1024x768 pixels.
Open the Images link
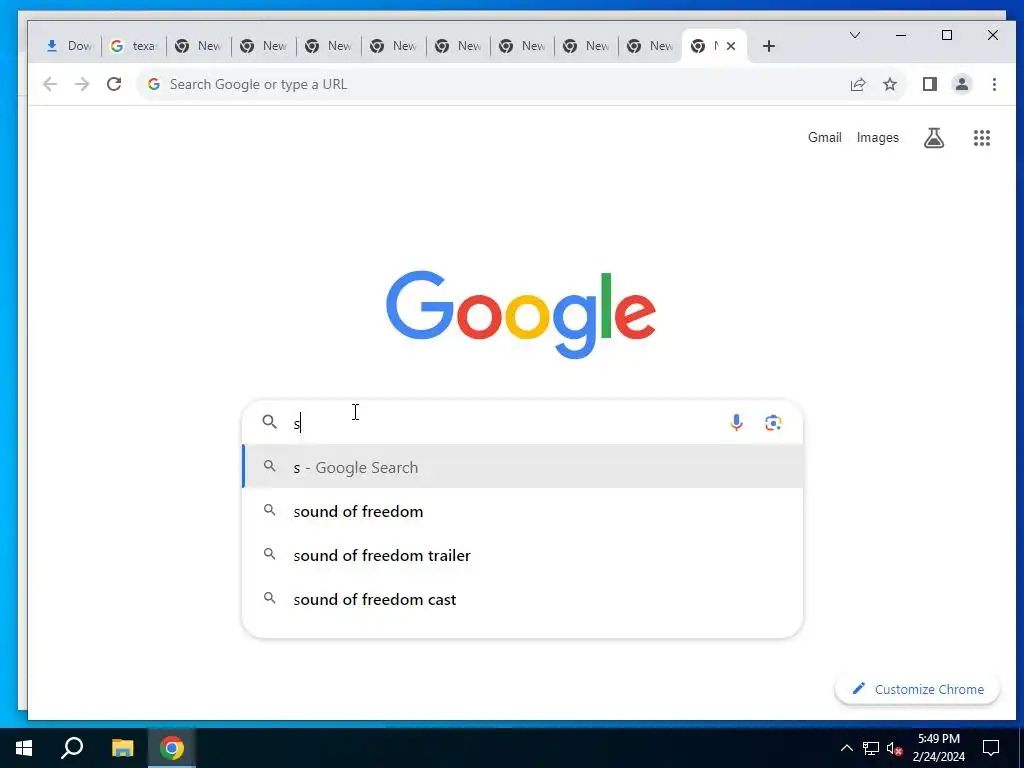pos(878,137)
